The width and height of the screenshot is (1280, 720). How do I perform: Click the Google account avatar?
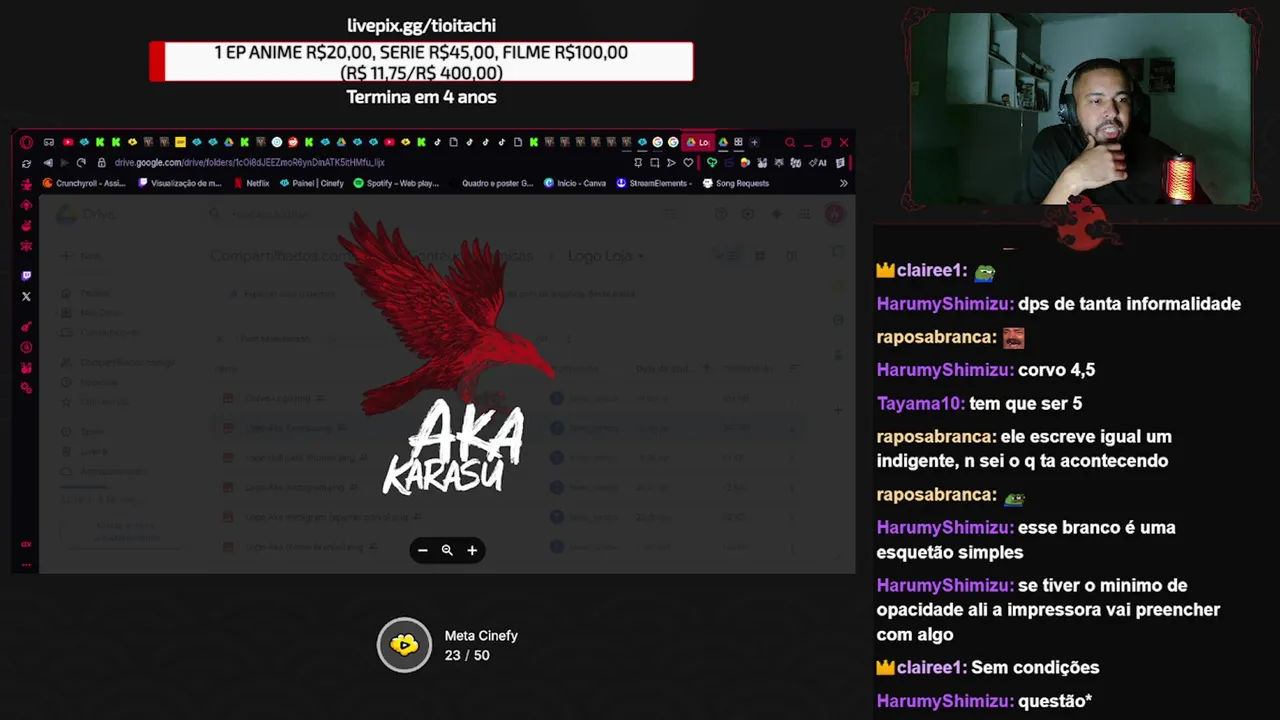coord(834,214)
